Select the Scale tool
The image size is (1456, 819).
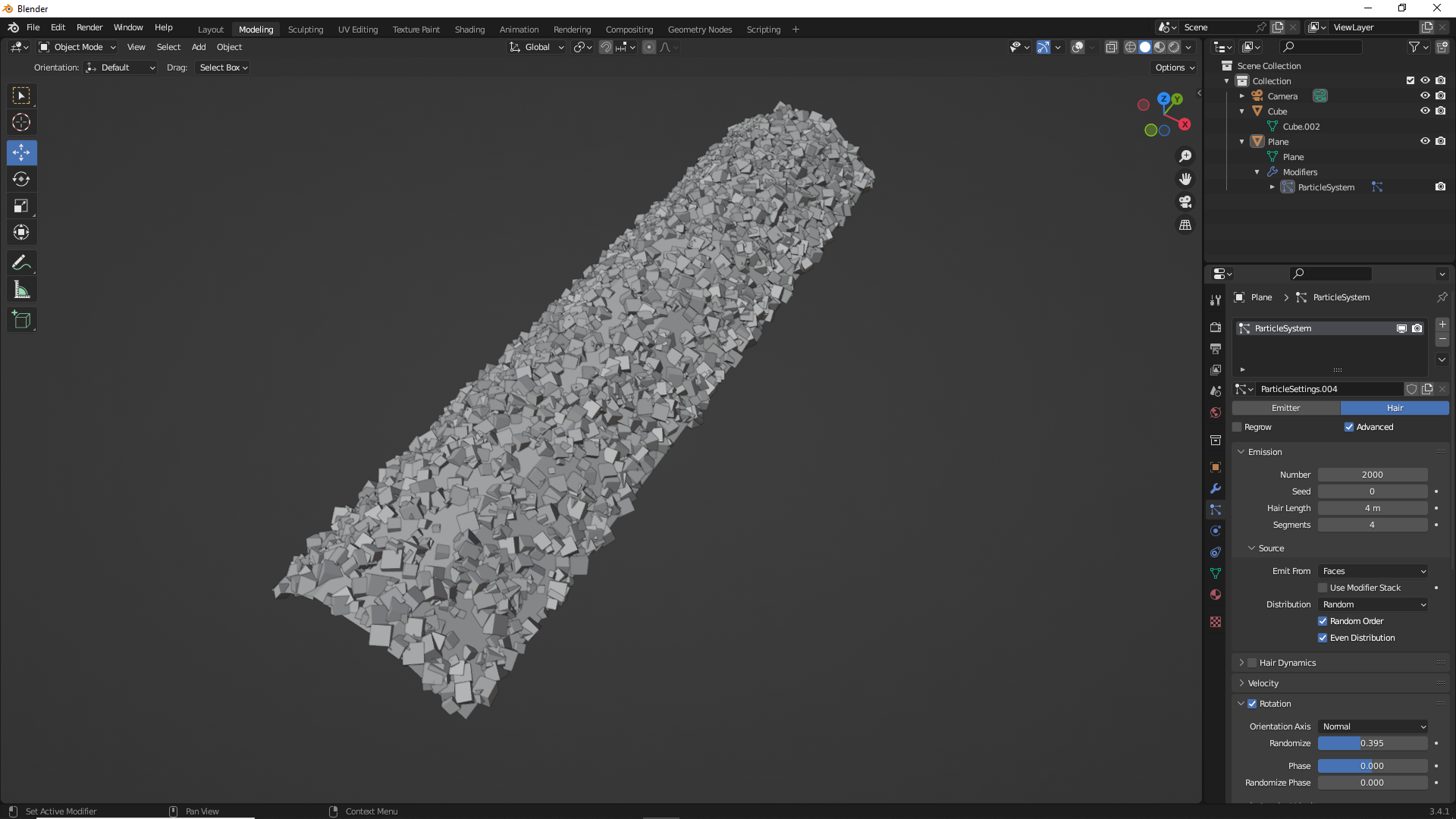coord(21,206)
